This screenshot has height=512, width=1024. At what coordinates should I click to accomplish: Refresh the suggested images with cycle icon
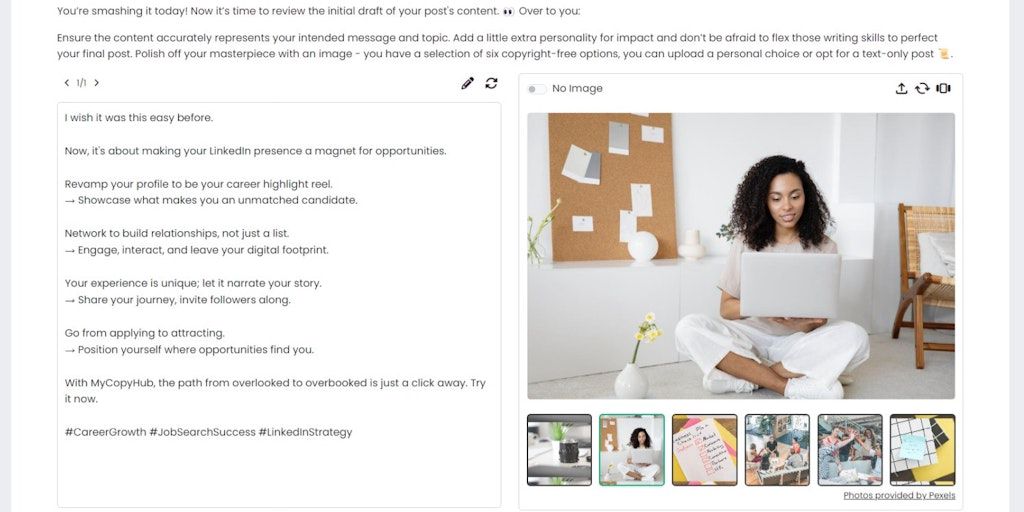click(922, 88)
